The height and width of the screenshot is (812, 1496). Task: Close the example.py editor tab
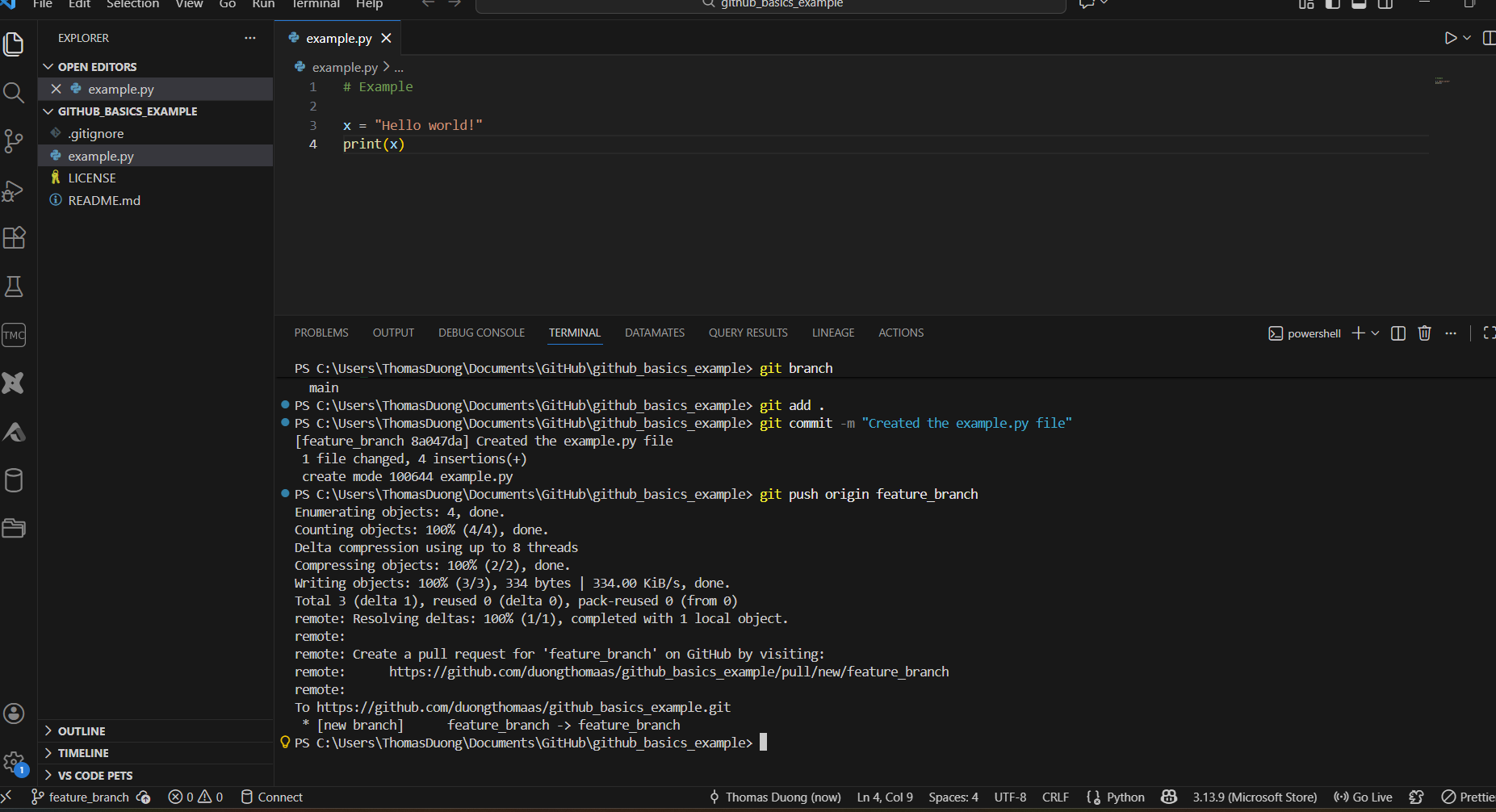[387, 39]
